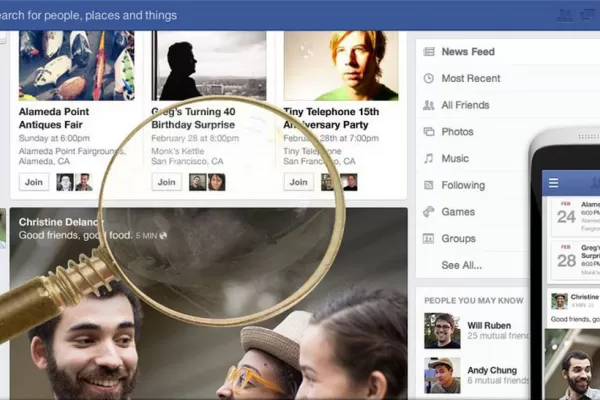Image resolution: width=600 pixels, height=400 pixels.
Task: Open Andy Chung's profile name link
Action: (x=492, y=370)
